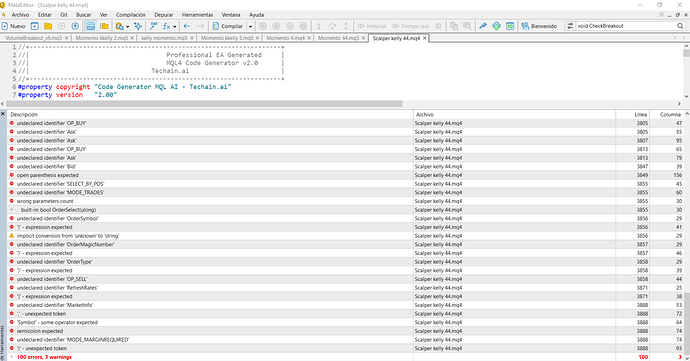
Task: Open the Git menu
Action: pyautogui.click(x=64, y=15)
